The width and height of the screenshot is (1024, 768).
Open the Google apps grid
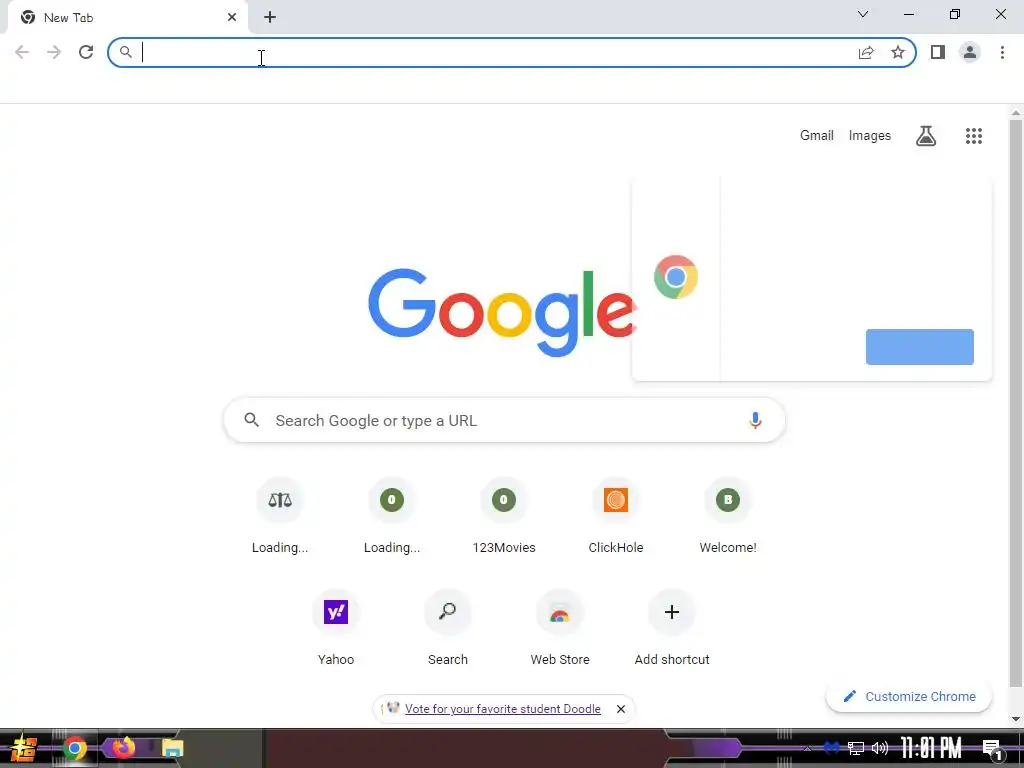coord(974,136)
